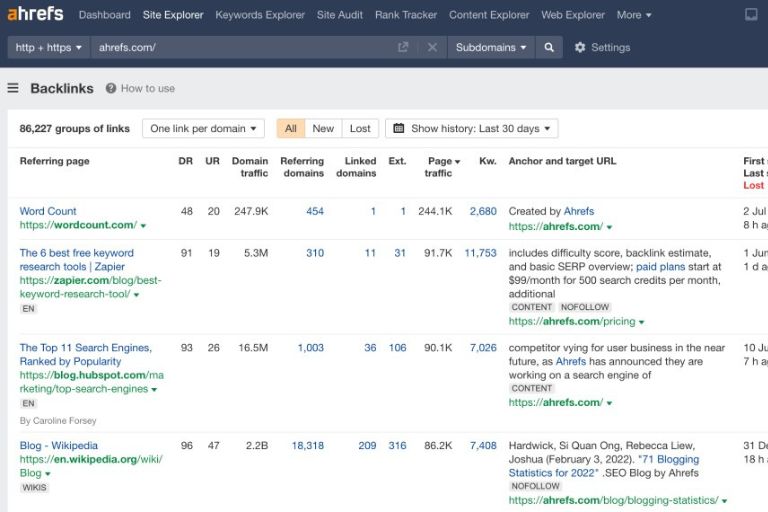Click the 2,680 keywords value
This screenshot has height=512, width=768.
click(483, 211)
